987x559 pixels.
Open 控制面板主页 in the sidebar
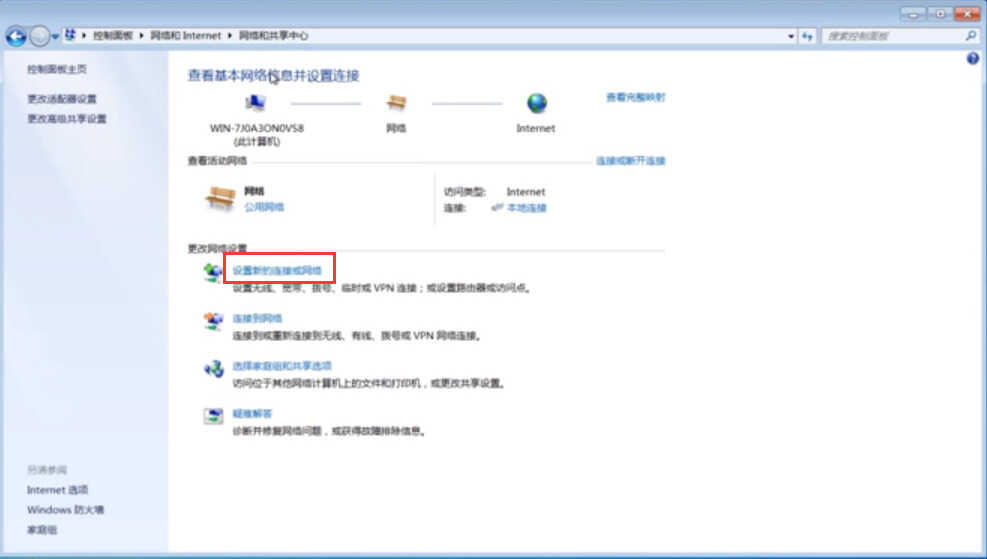[x=57, y=69]
